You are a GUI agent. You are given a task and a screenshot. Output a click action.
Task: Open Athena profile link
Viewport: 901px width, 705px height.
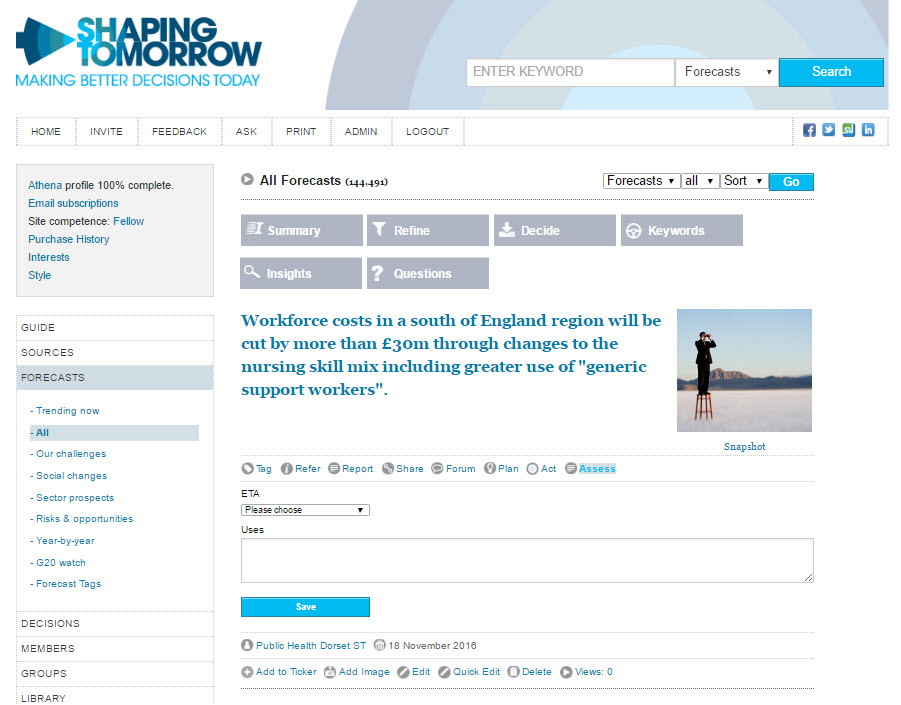[x=45, y=186]
